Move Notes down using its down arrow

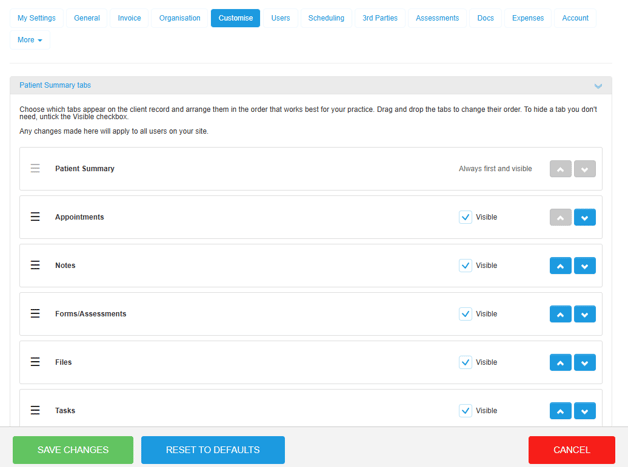click(584, 266)
